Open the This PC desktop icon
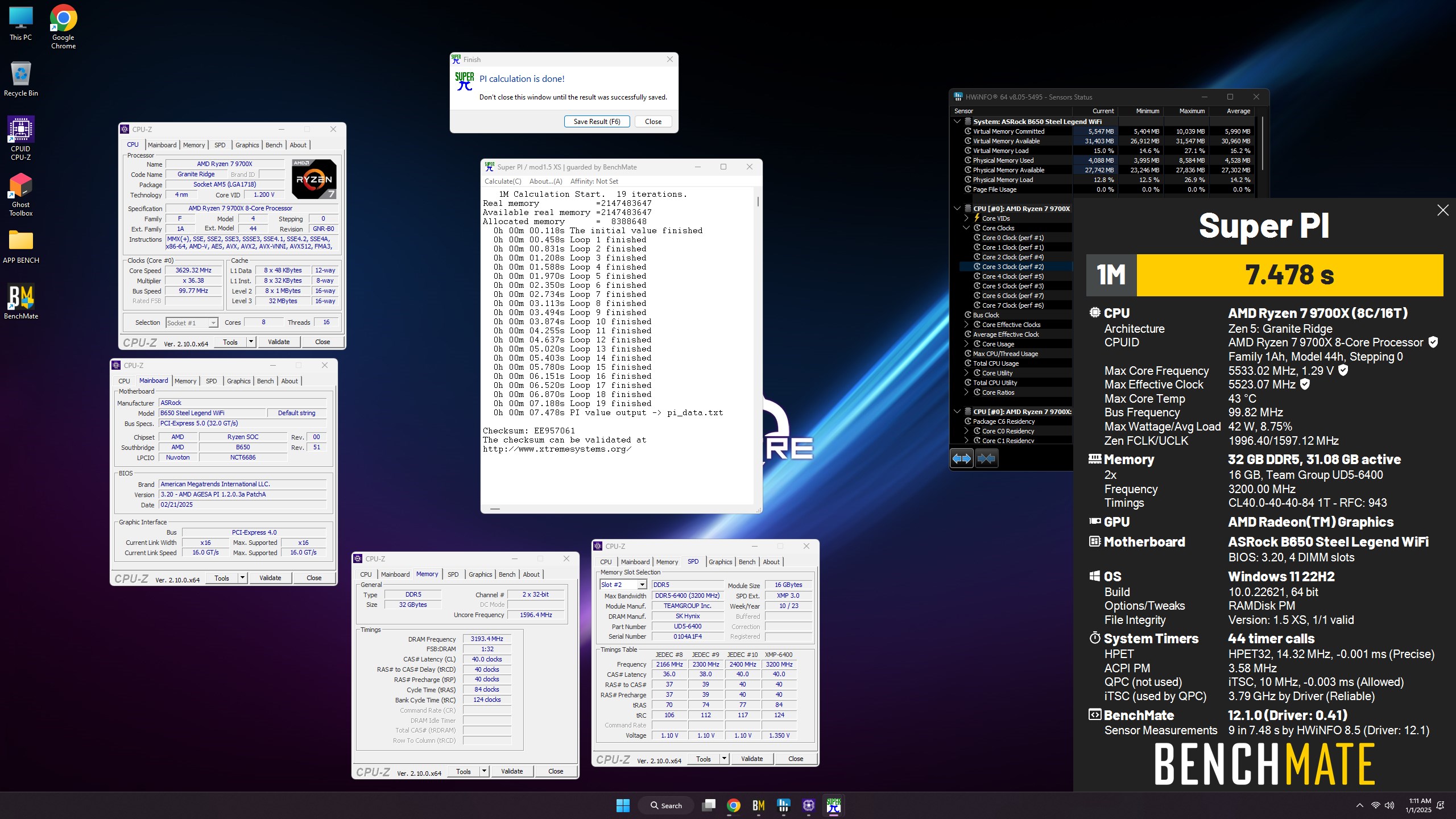The width and height of the screenshot is (1456, 819). coord(20,24)
